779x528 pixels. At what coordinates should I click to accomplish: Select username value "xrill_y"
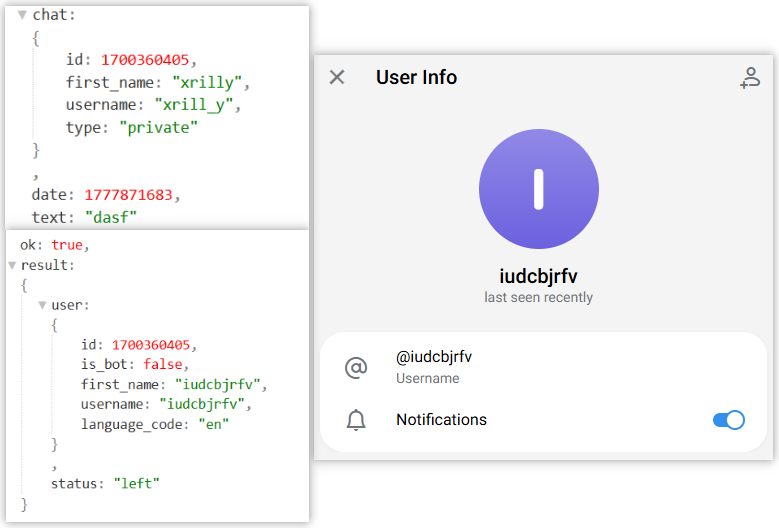(194, 105)
